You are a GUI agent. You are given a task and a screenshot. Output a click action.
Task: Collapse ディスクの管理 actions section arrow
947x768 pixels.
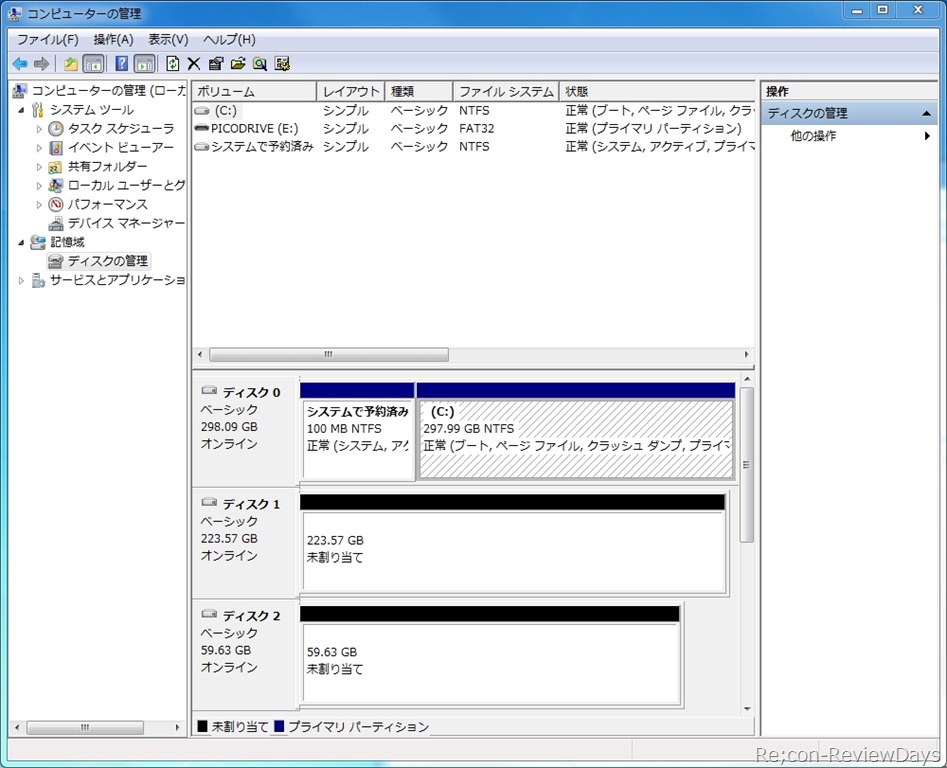926,114
